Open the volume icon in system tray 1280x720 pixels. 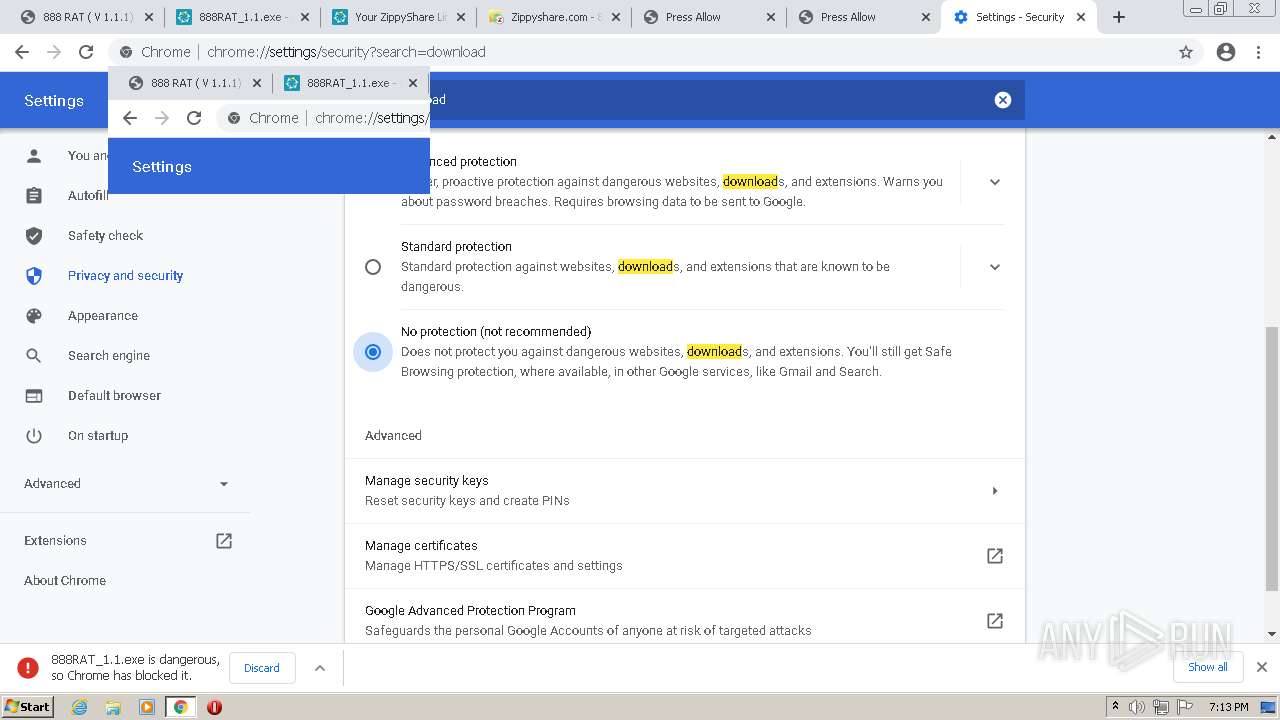pos(1137,707)
